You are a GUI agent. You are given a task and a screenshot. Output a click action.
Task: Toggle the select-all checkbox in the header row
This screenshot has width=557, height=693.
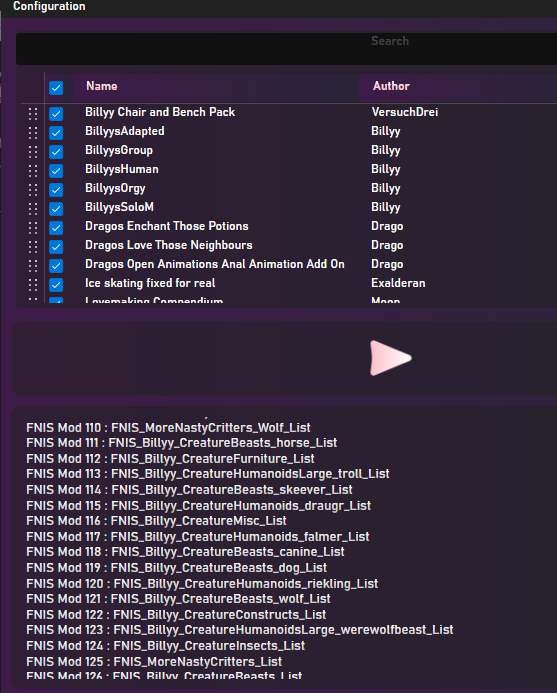point(56,88)
